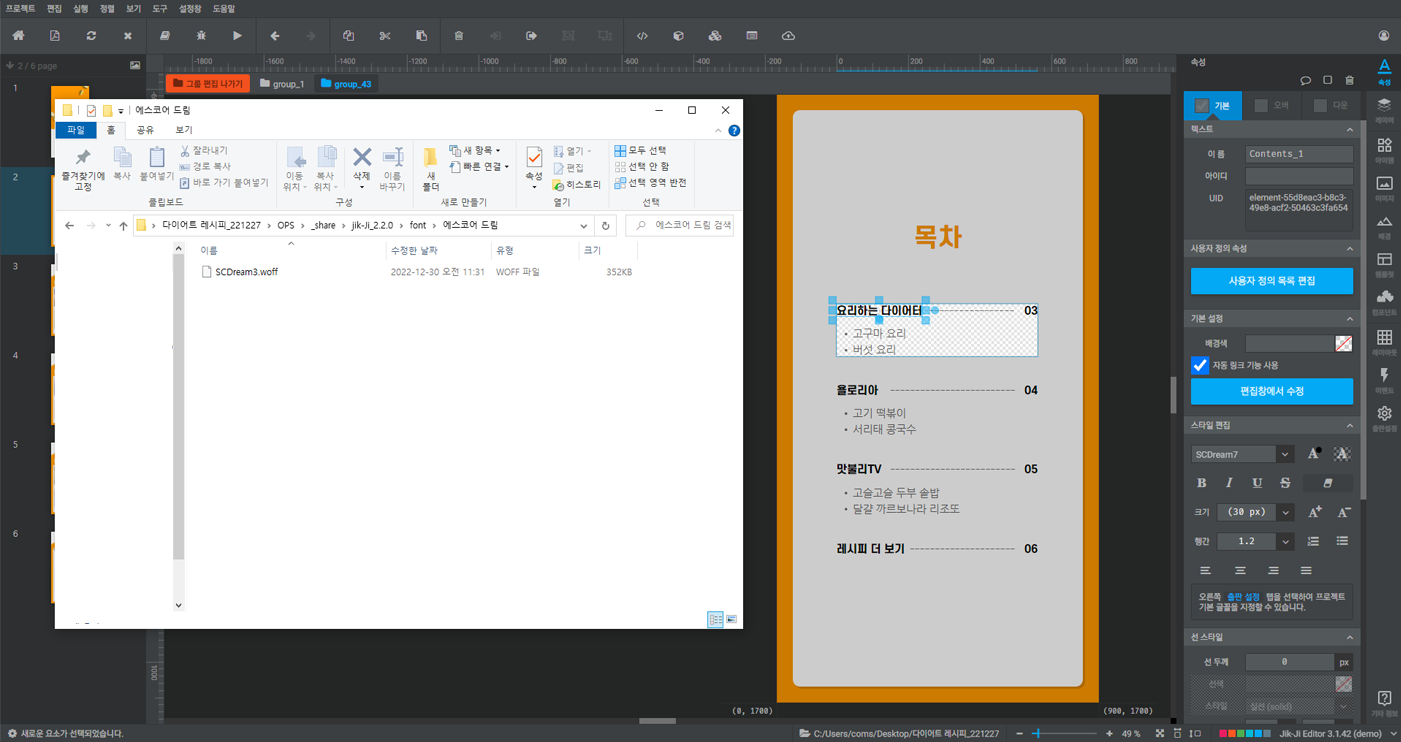Increase font size with the A+ icon
The height and width of the screenshot is (742, 1401).
[1313, 512]
